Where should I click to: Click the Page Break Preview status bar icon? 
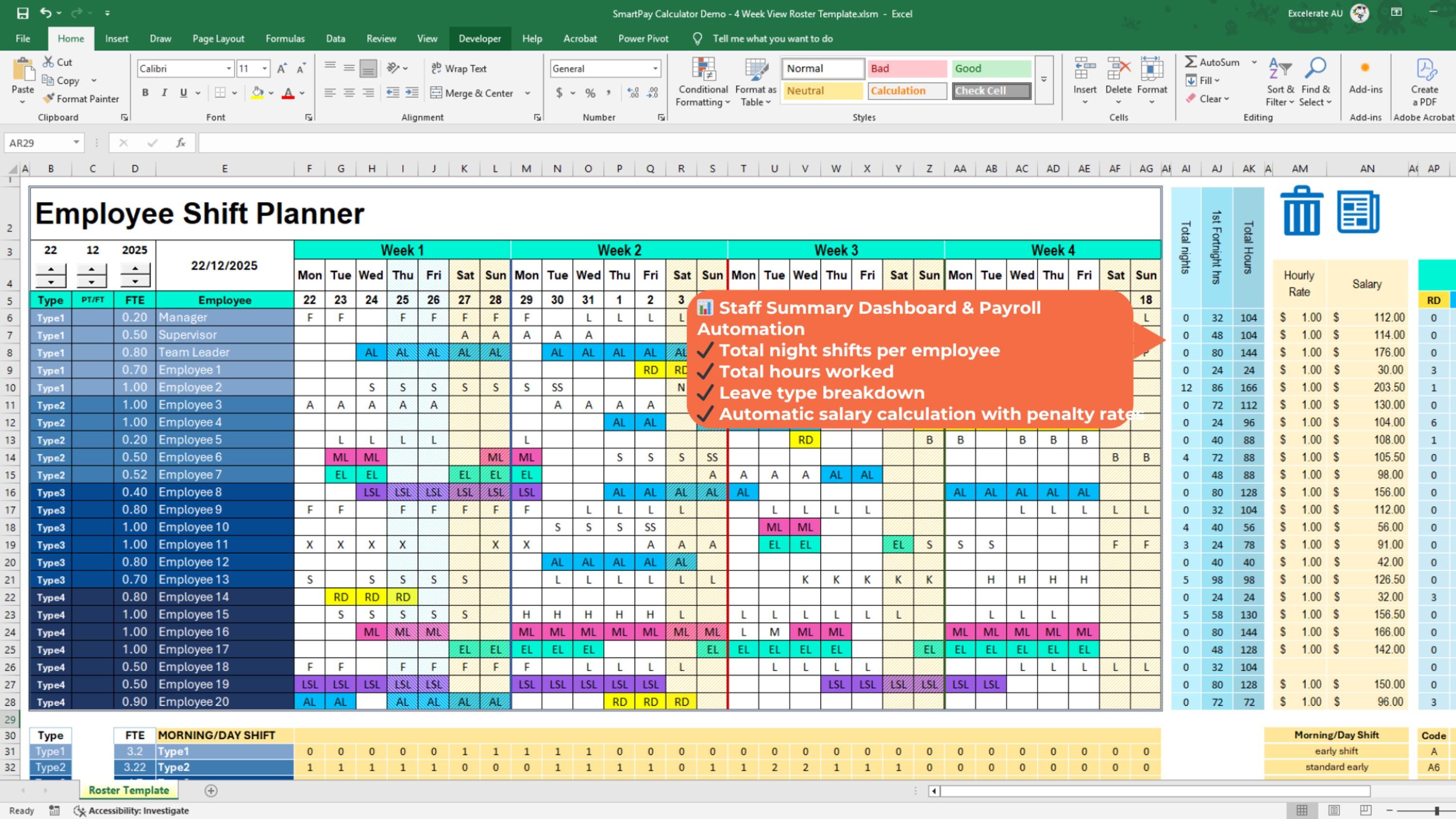coord(1366,810)
